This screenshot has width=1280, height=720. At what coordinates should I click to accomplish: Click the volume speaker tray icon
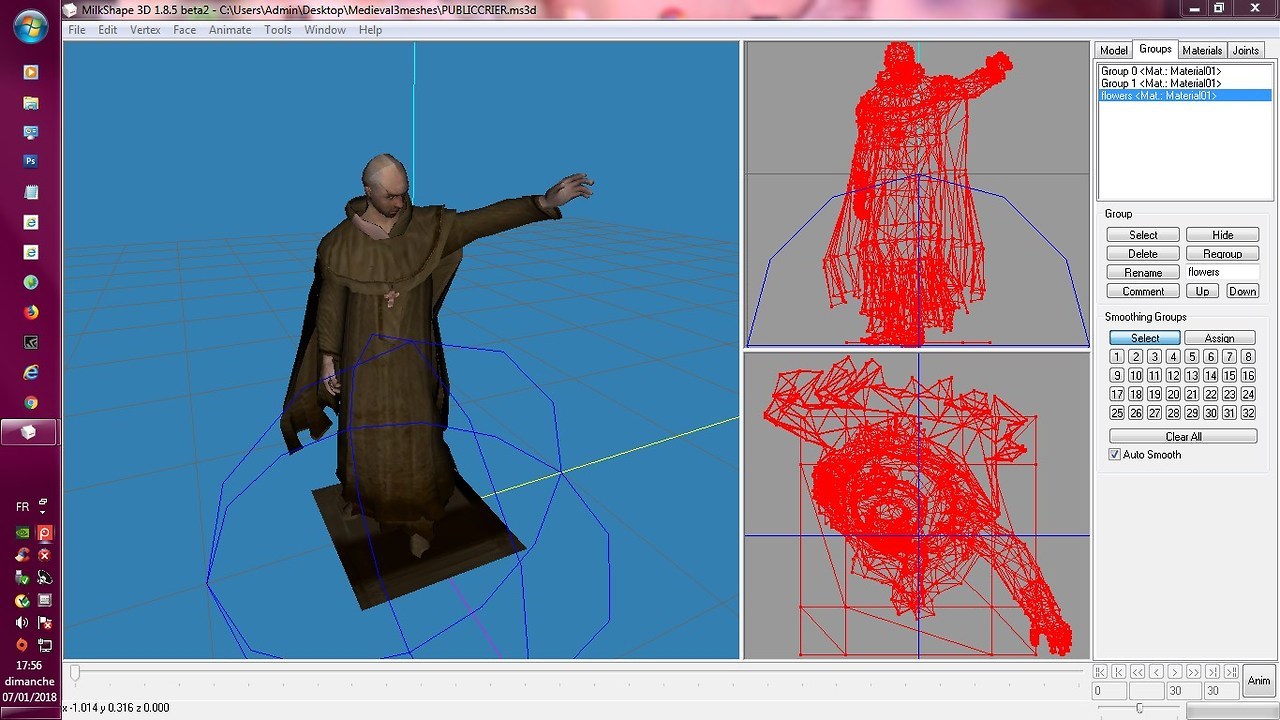click(22, 623)
